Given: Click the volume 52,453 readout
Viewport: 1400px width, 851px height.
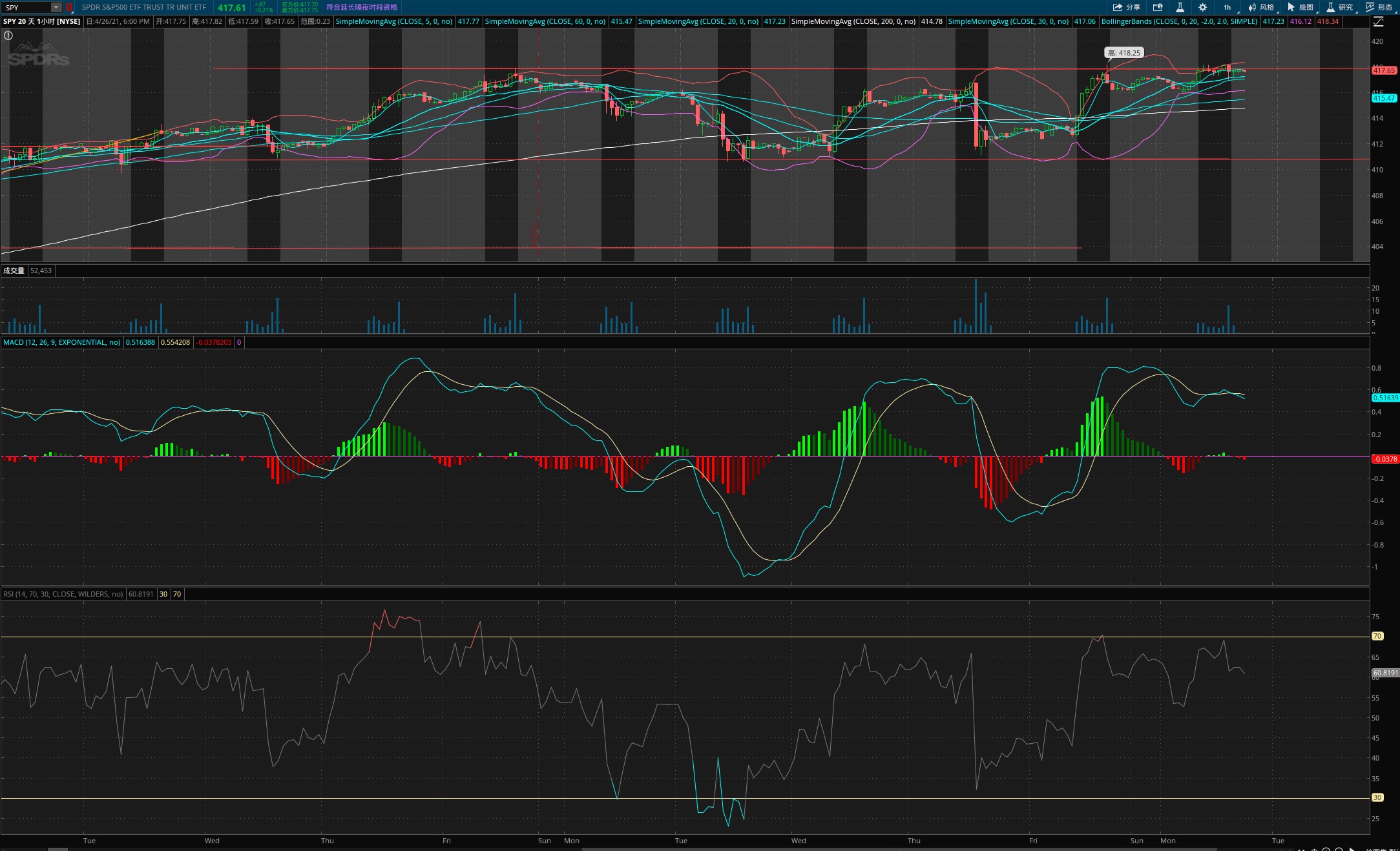Looking at the screenshot, I should [x=41, y=271].
